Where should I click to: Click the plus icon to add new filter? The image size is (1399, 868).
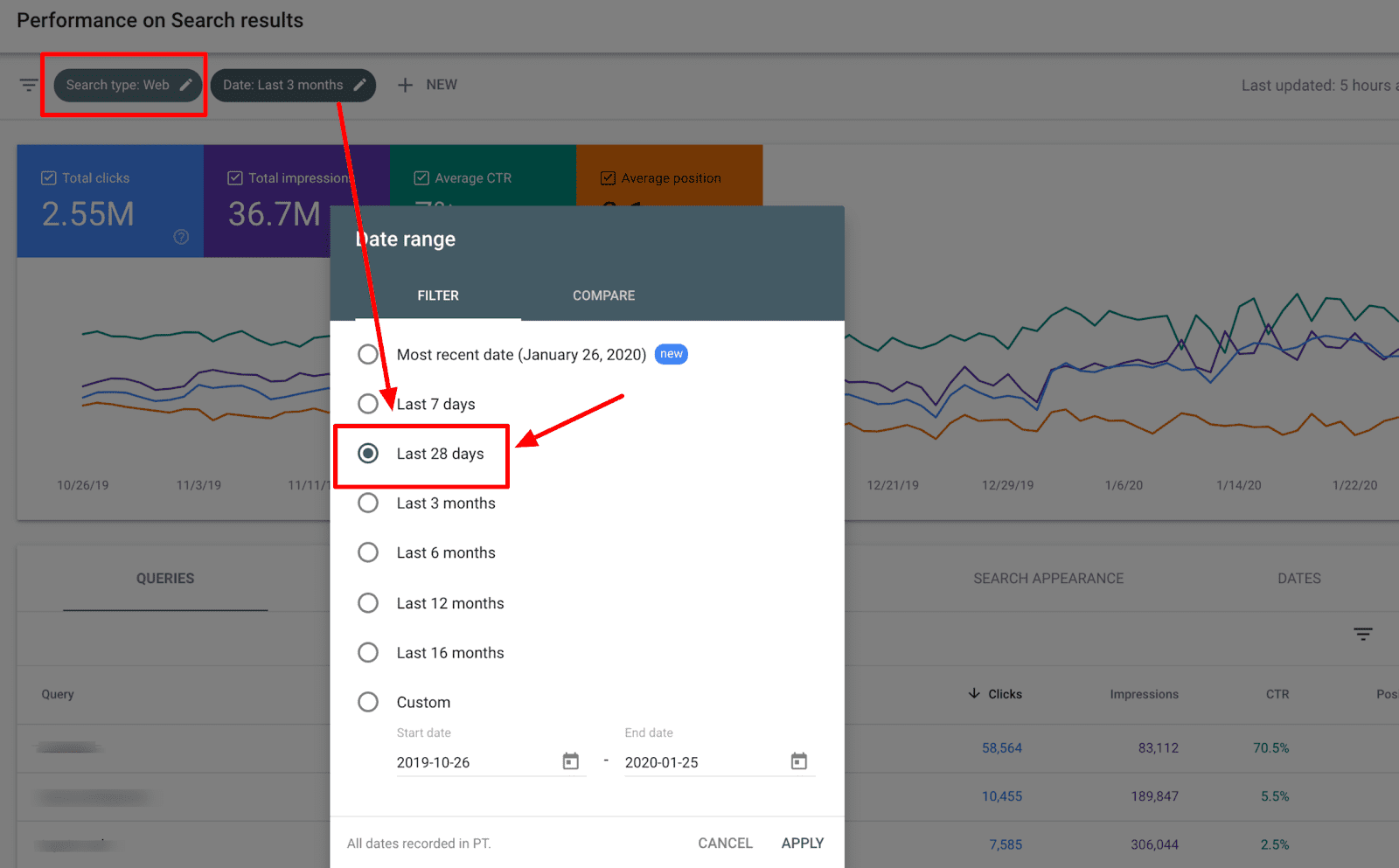(x=405, y=85)
